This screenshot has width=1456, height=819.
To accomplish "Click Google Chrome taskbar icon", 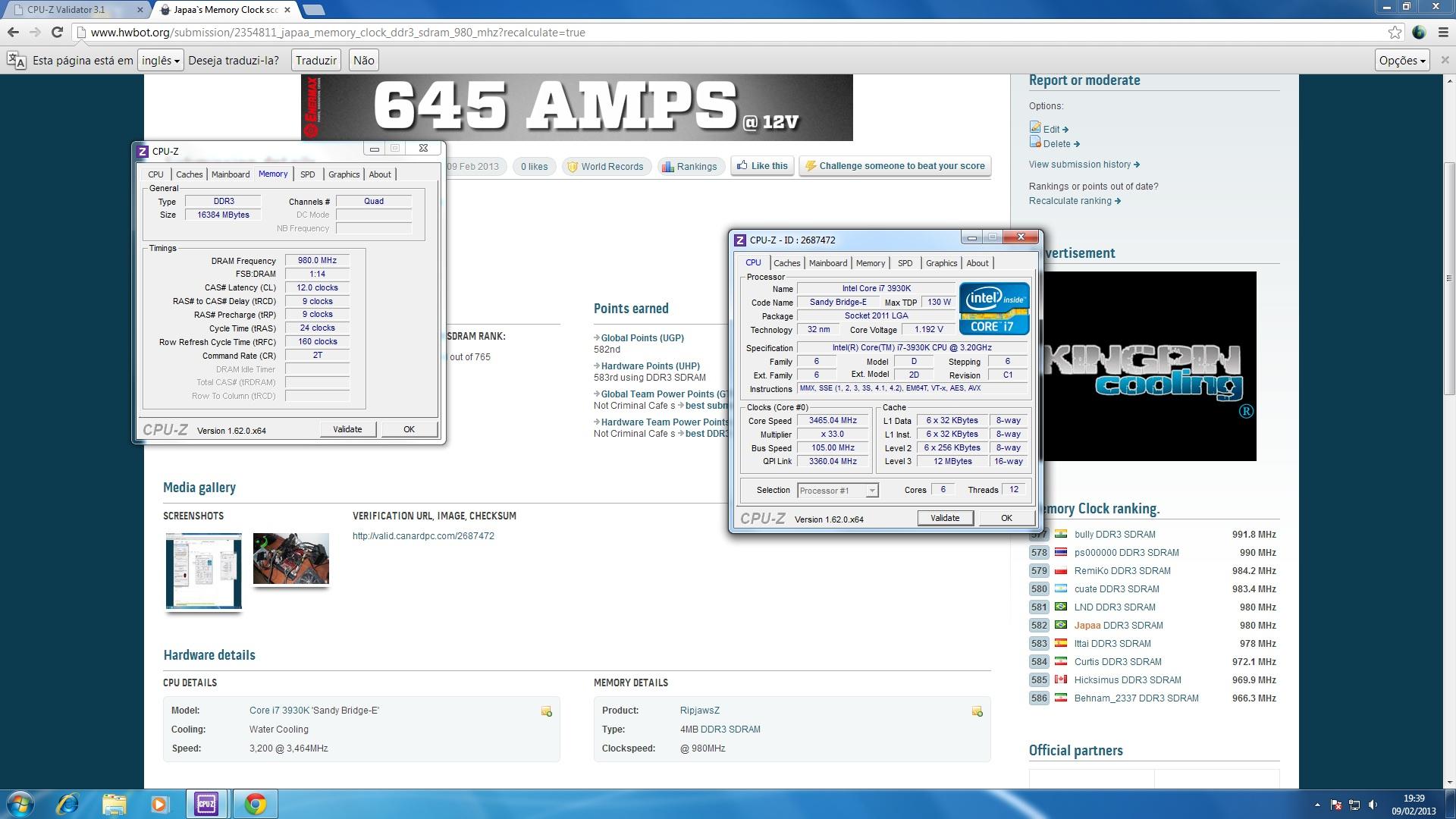I will coord(255,804).
